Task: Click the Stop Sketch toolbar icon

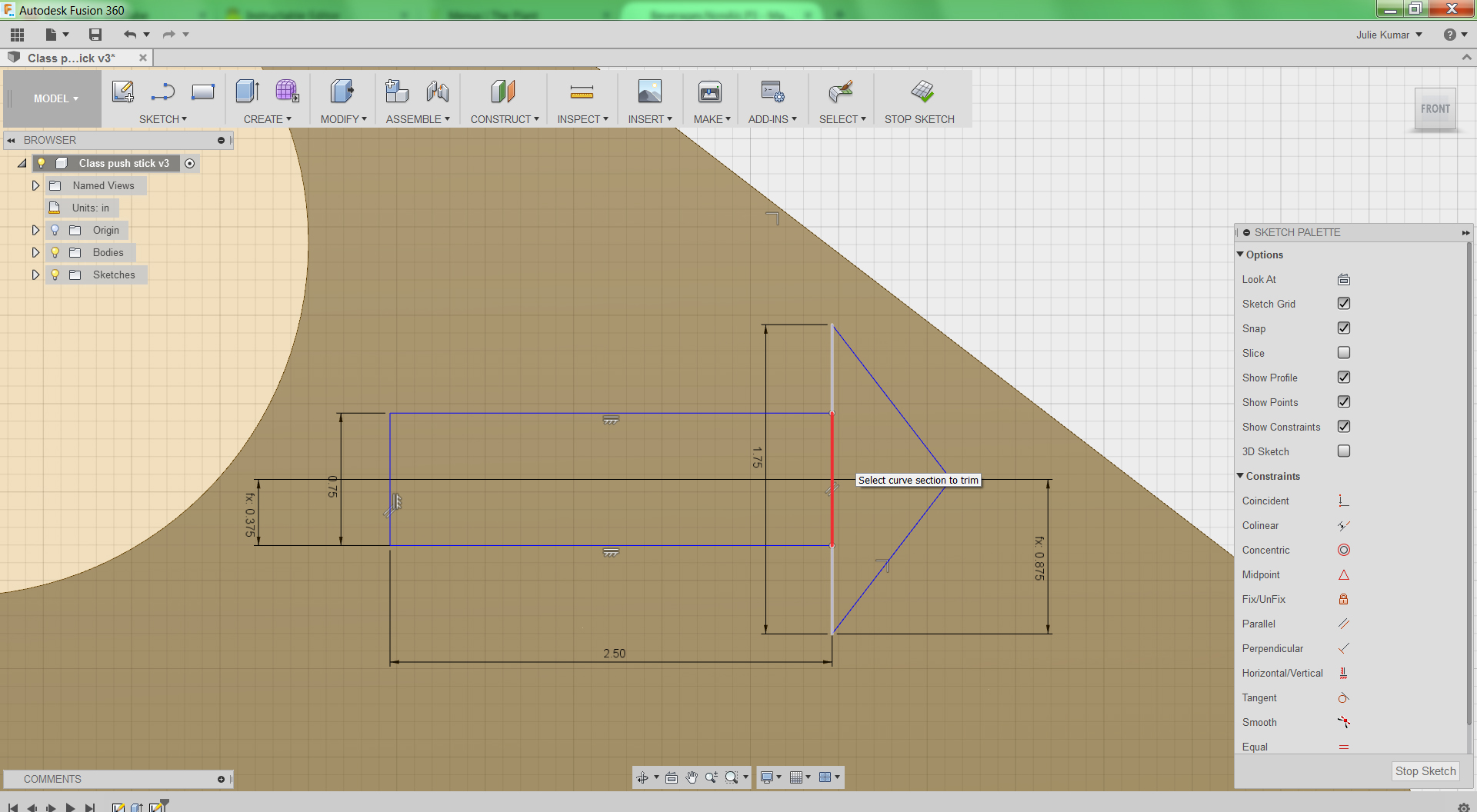Action: click(922, 92)
